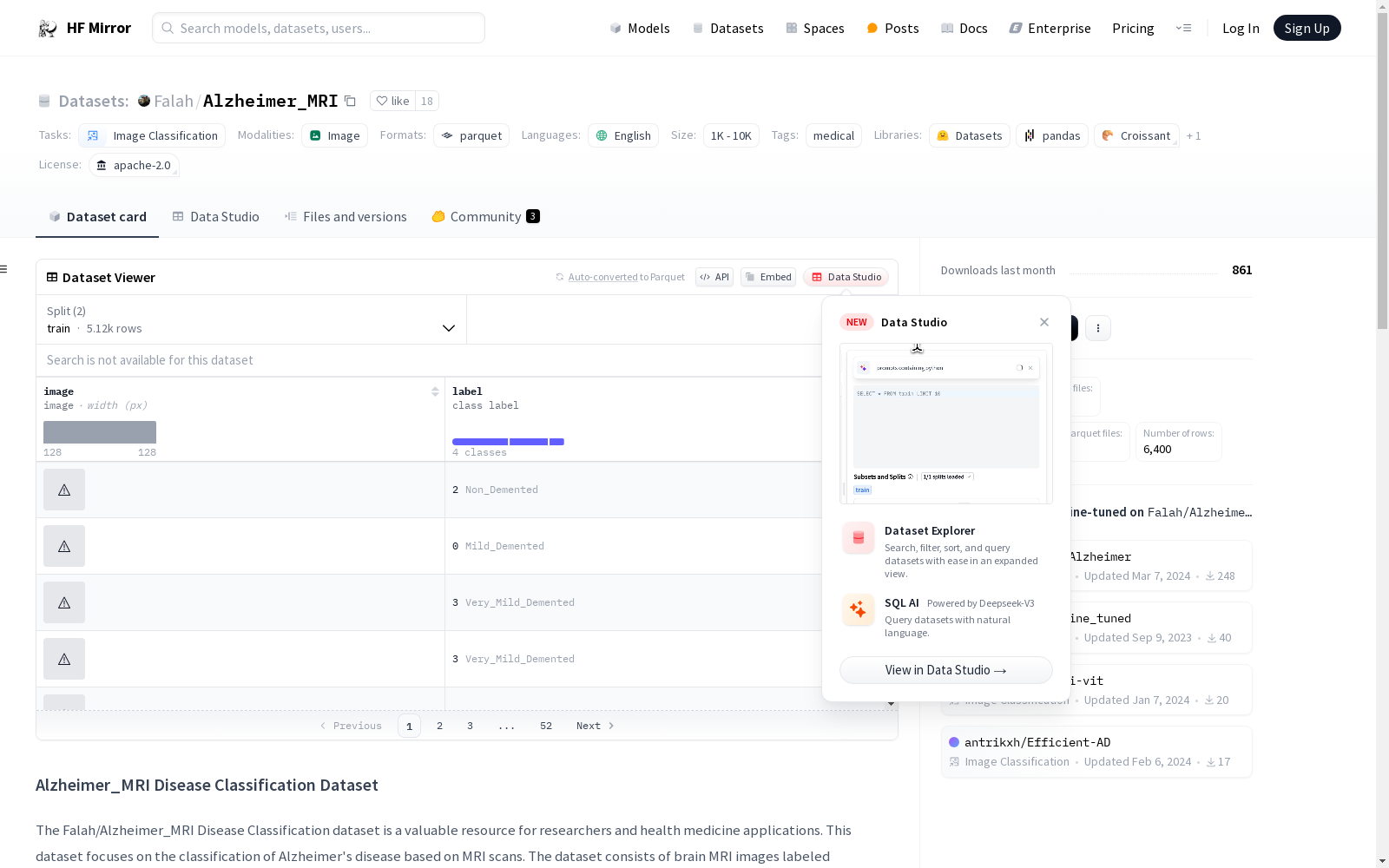This screenshot has width=1389, height=868.
Task: Show the +1 additional libraries
Action: pyautogui.click(x=1194, y=136)
